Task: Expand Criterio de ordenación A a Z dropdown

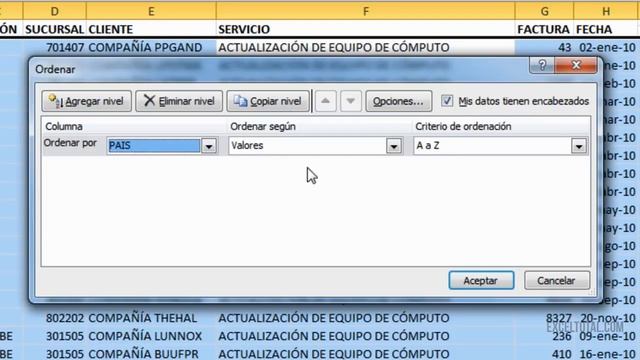Action: coord(579,146)
